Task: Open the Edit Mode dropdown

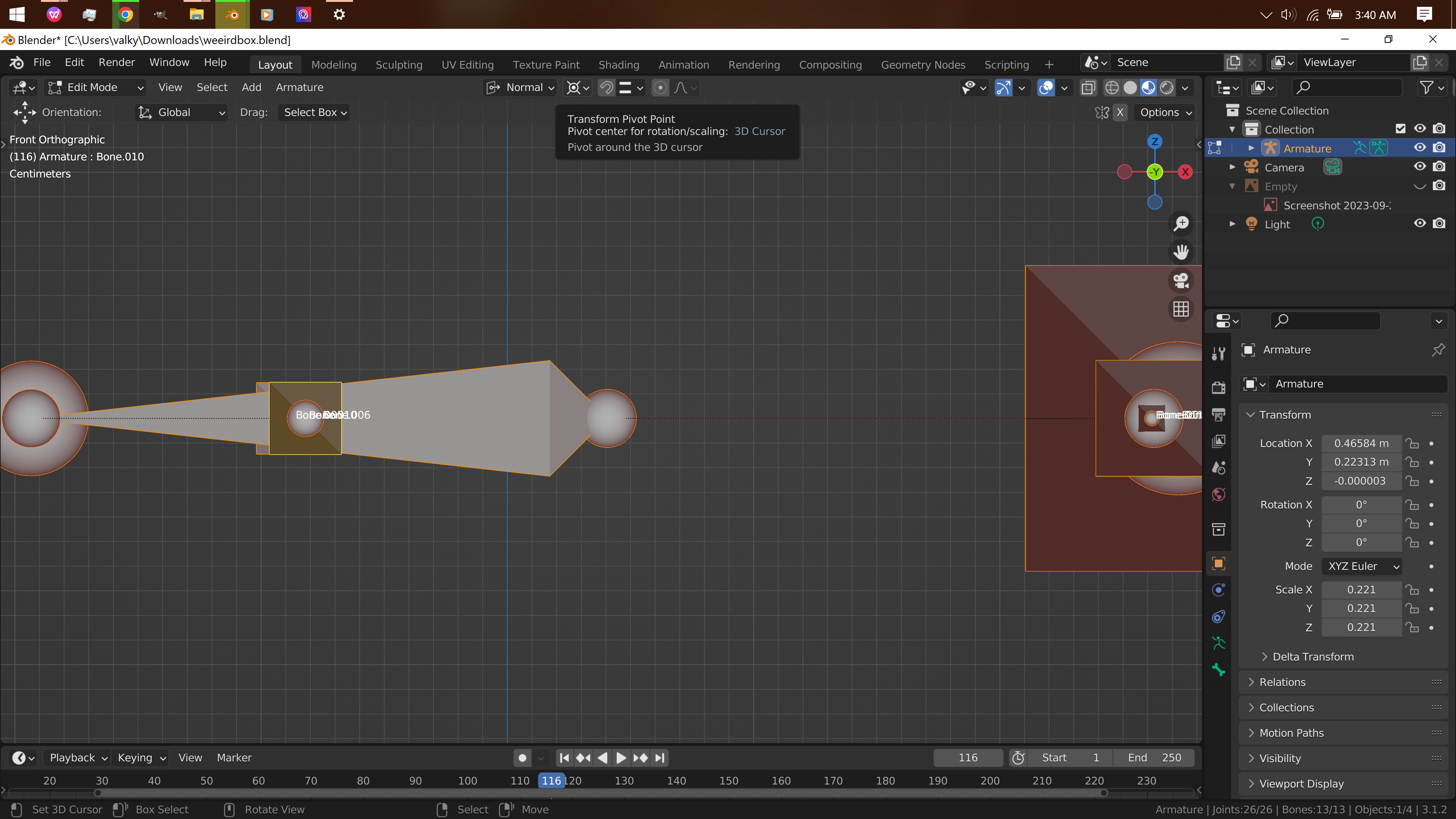Action: pos(96,88)
